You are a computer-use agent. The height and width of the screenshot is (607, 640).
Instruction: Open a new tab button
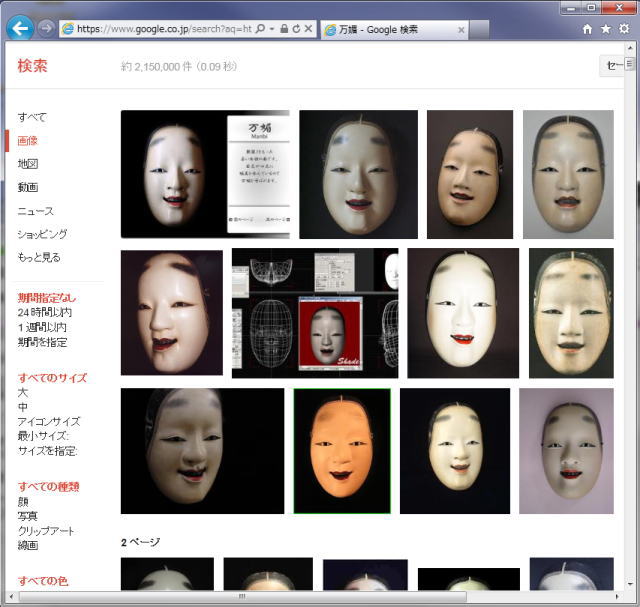tap(479, 30)
